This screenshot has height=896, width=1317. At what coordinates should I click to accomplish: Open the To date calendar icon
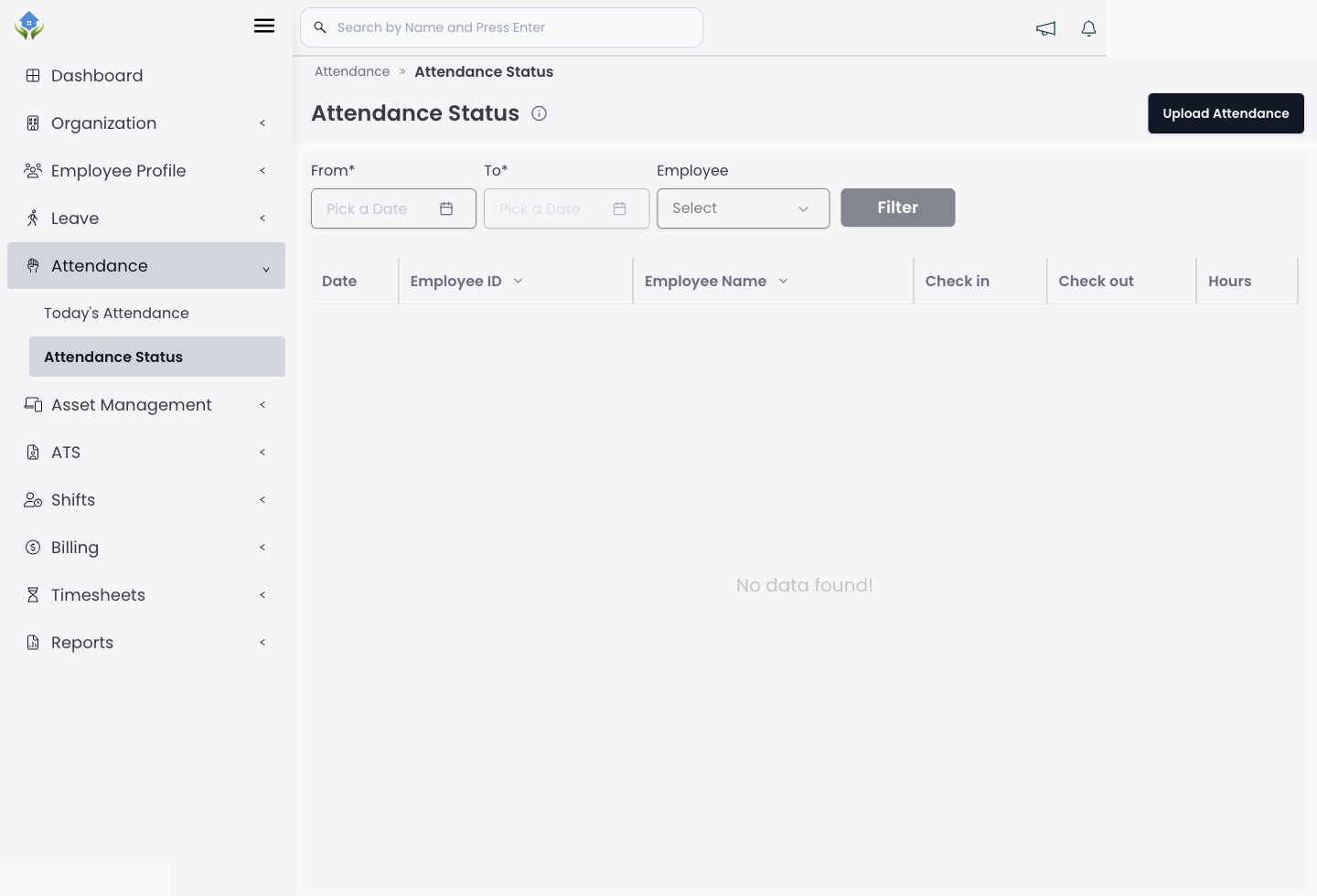(619, 208)
